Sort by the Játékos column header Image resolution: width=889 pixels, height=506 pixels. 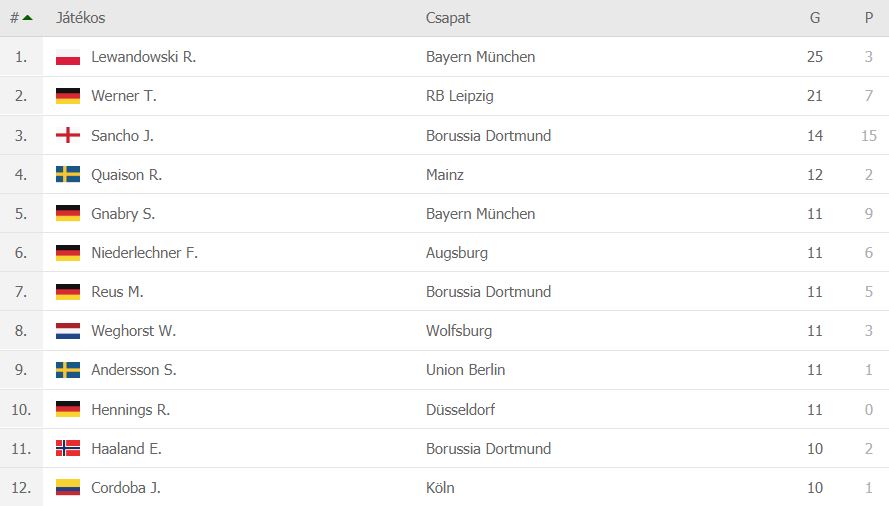coord(81,18)
